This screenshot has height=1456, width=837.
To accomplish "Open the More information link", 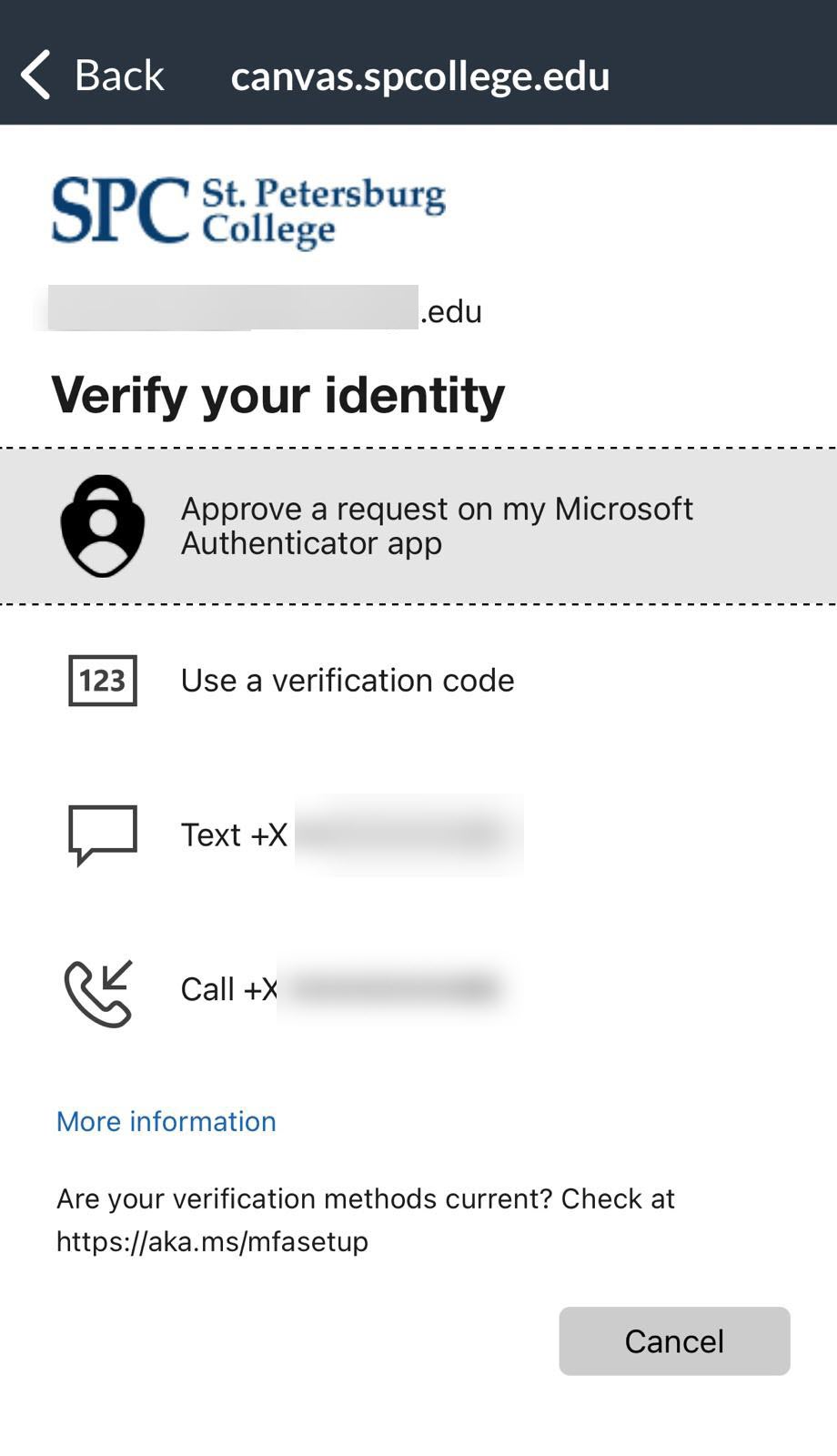I will [x=166, y=1121].
